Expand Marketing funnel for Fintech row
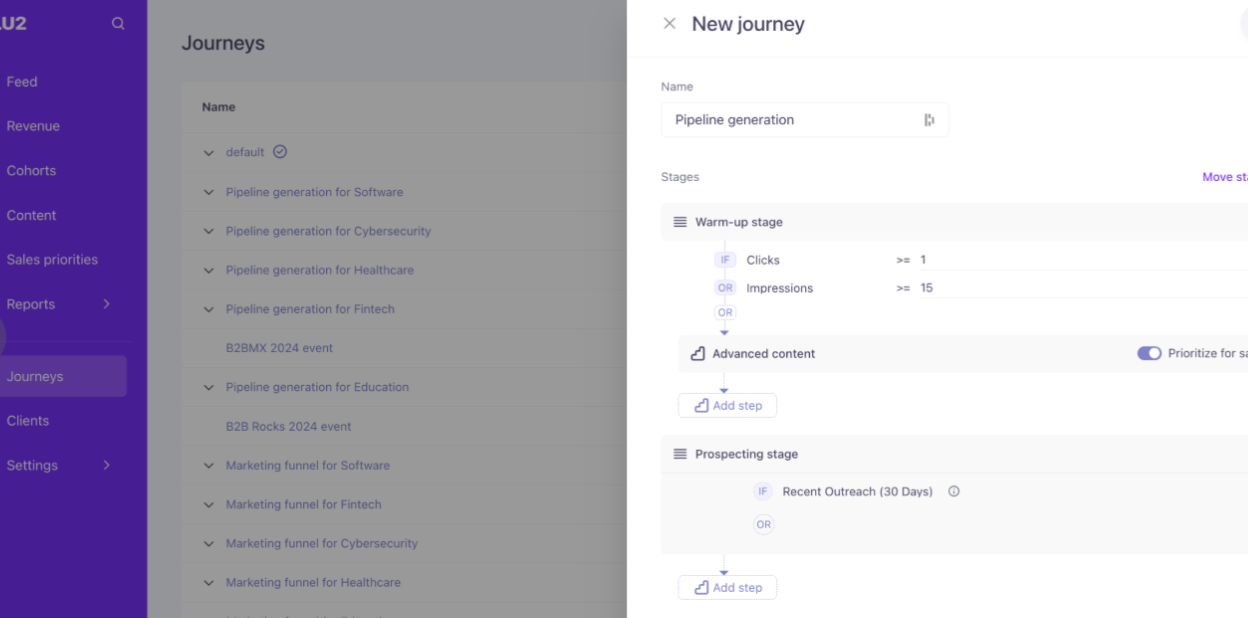Viewport: 1248px width, 618px height. (x=209, y=505)
